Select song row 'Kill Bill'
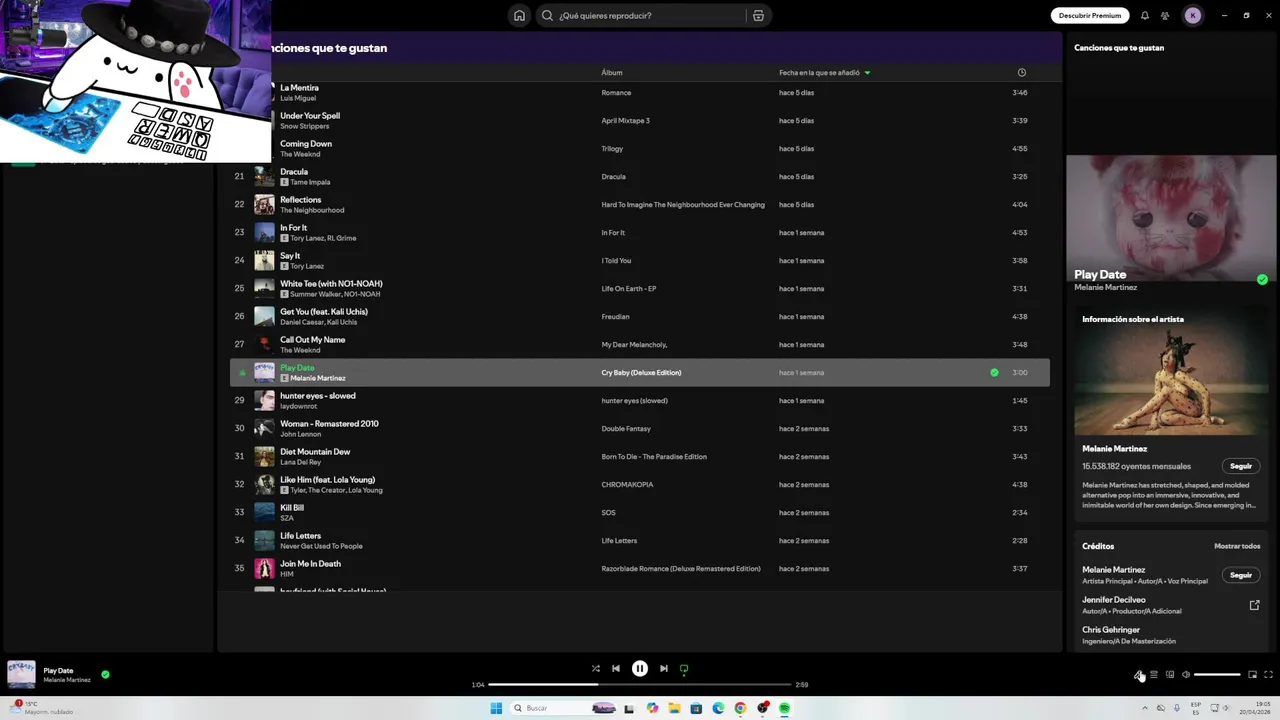 tap(640, 512)
